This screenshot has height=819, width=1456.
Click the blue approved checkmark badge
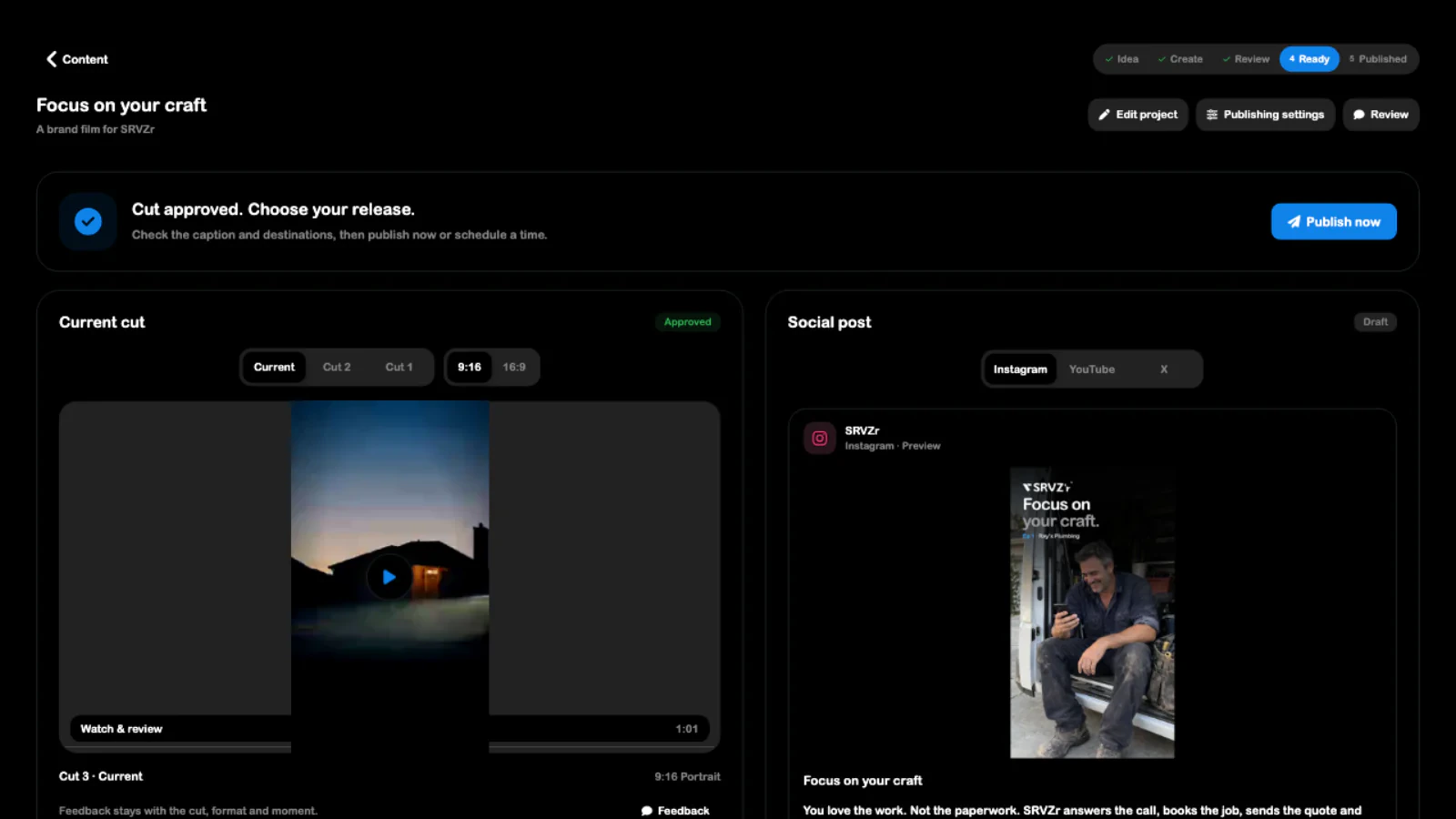88,221
